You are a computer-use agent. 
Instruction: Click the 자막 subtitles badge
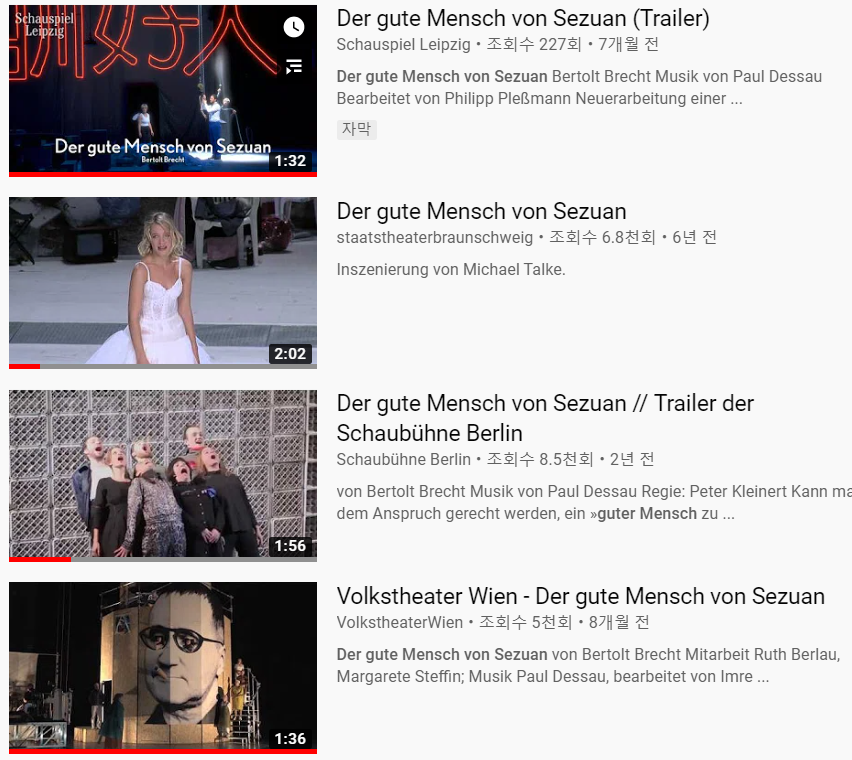356,129
